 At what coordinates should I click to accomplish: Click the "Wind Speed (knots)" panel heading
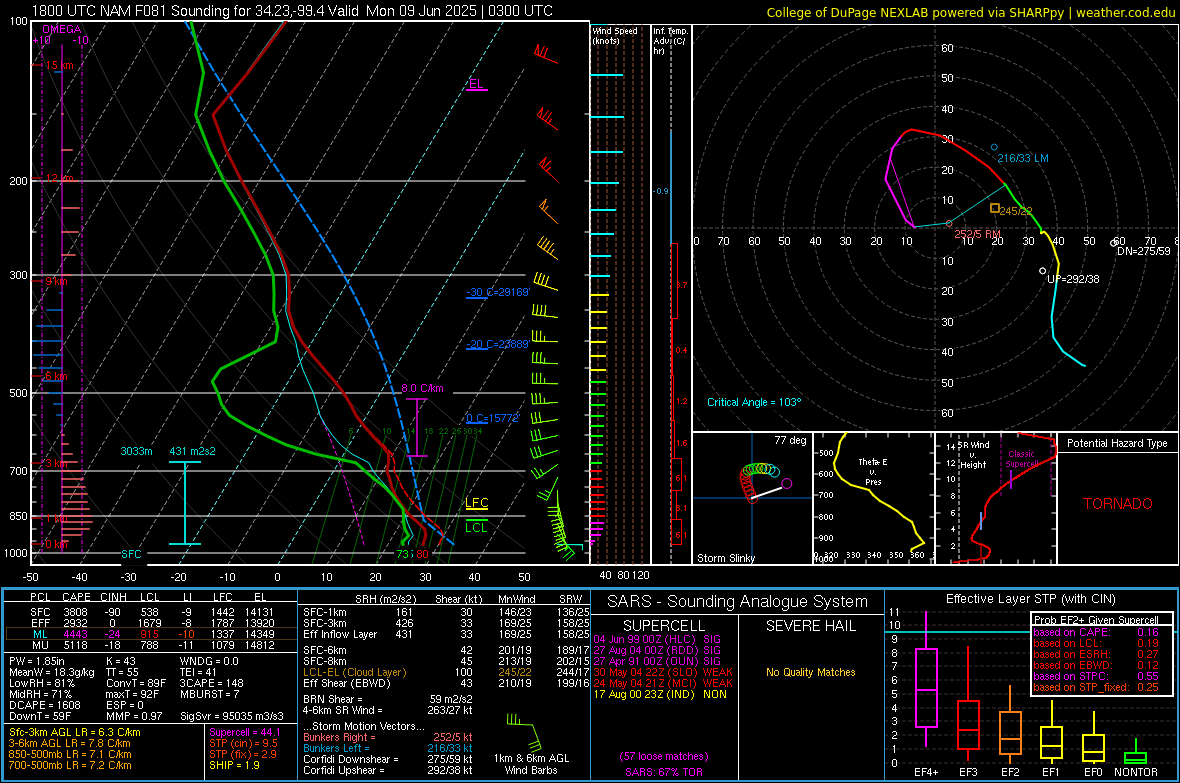click(615, 35)
